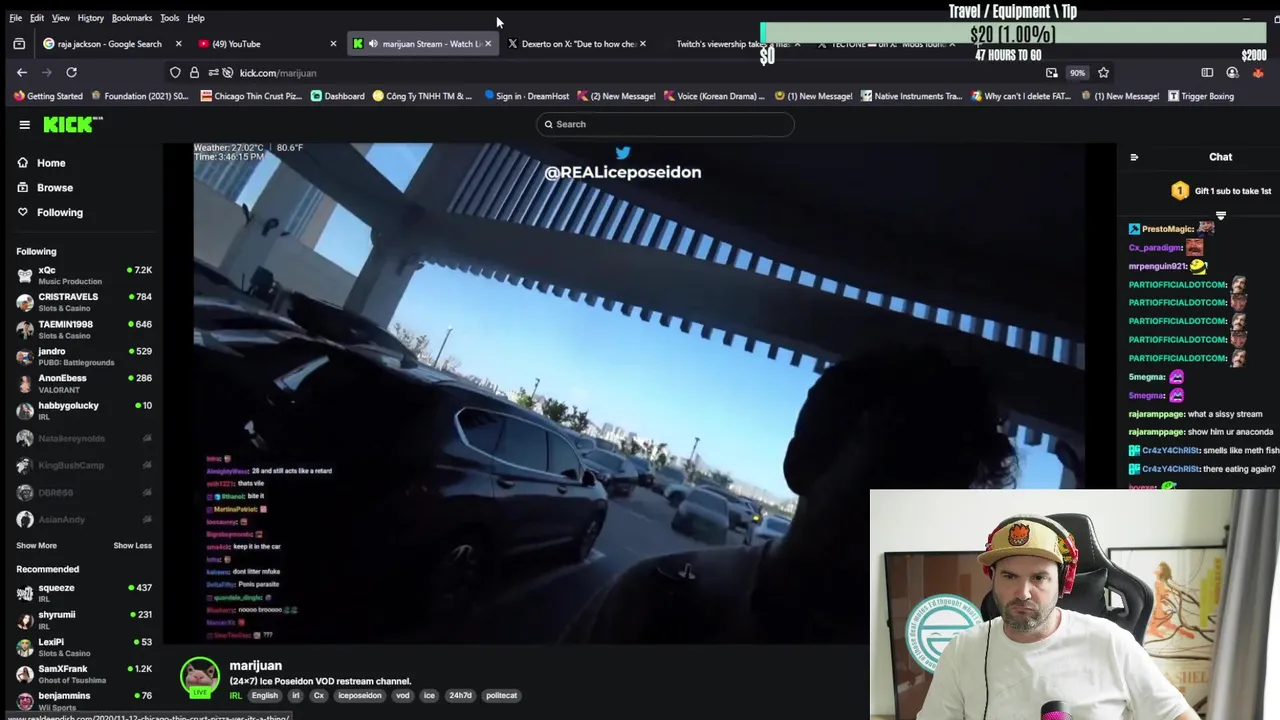Open shyrumil recommended channel
Image resolution: width=1280 pixels, height=720 pixels.
click(84, 619)
